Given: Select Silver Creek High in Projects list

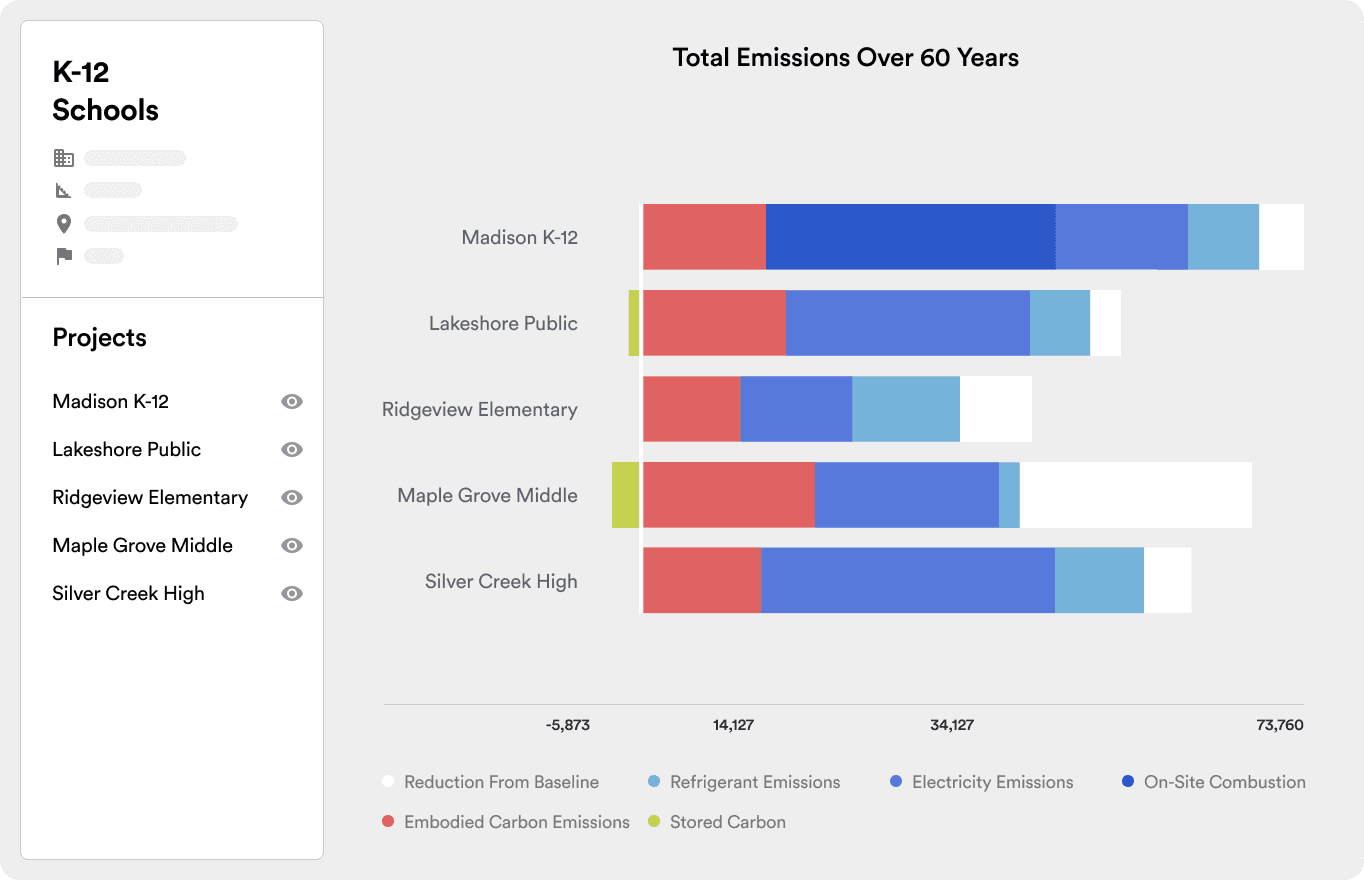Looking at the screenshot, I should [129, 593].
